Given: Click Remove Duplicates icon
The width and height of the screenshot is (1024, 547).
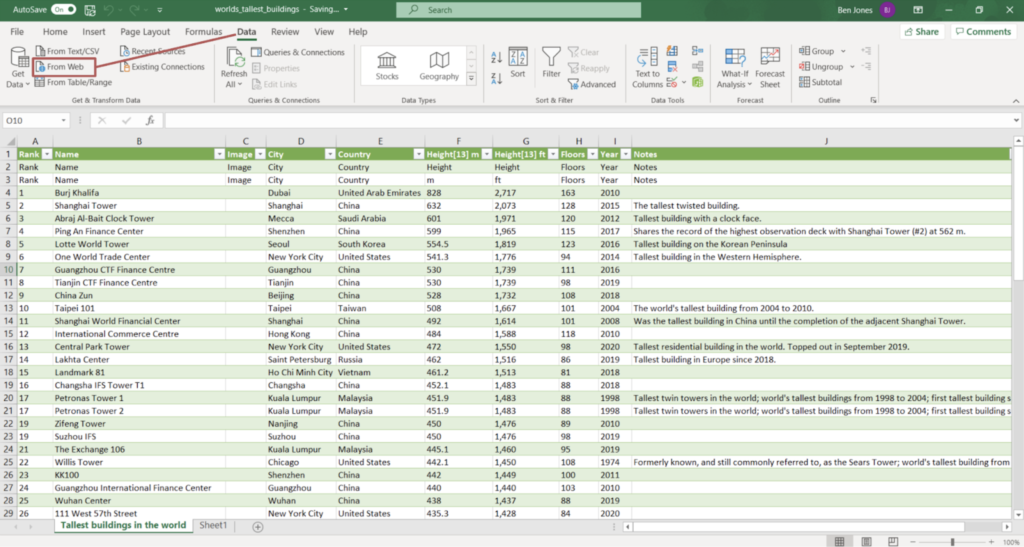Looking at the screenshot, I should tap(672, 67).
